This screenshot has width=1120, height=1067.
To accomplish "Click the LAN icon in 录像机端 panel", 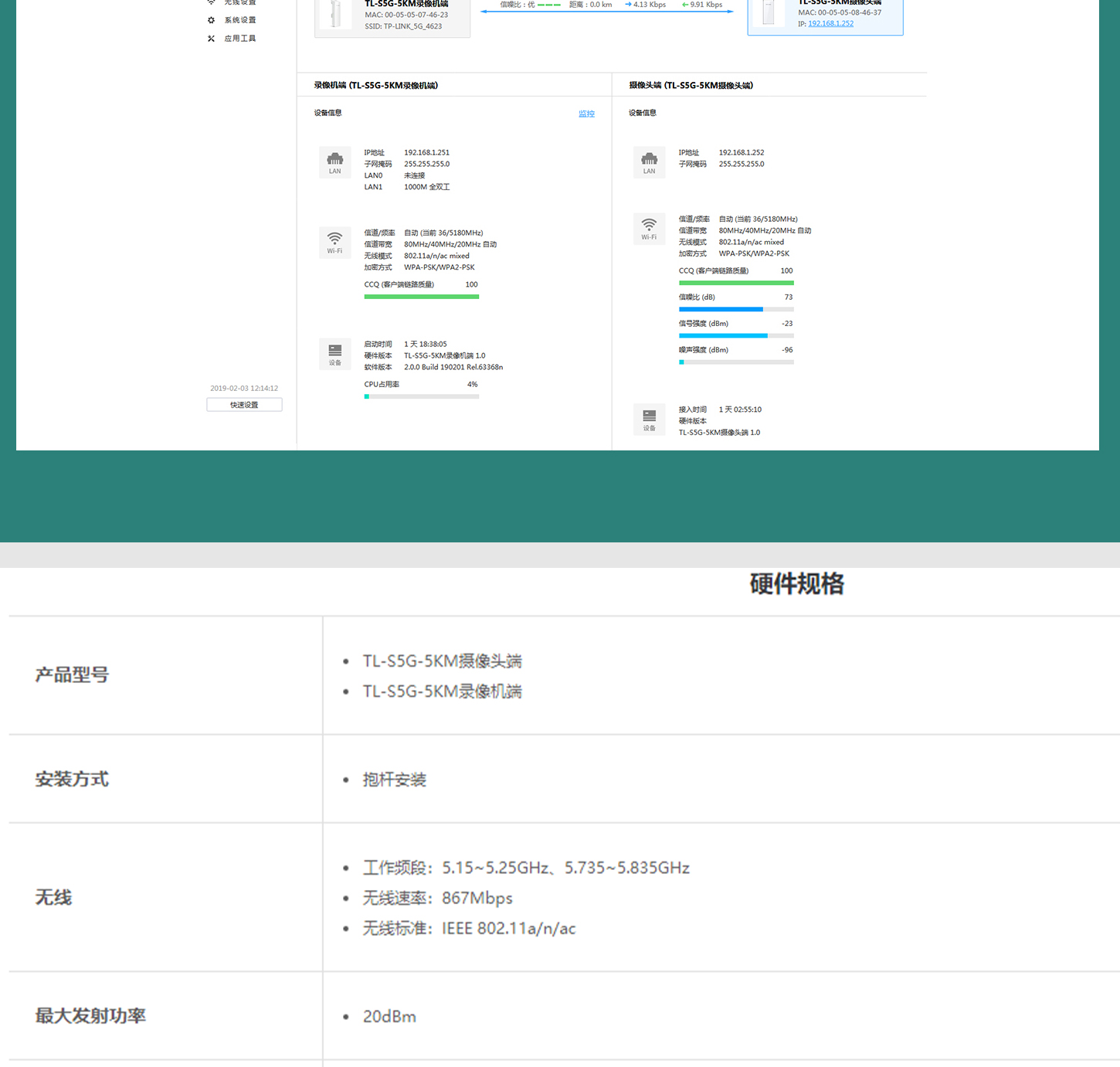I will tap(335, 162).
